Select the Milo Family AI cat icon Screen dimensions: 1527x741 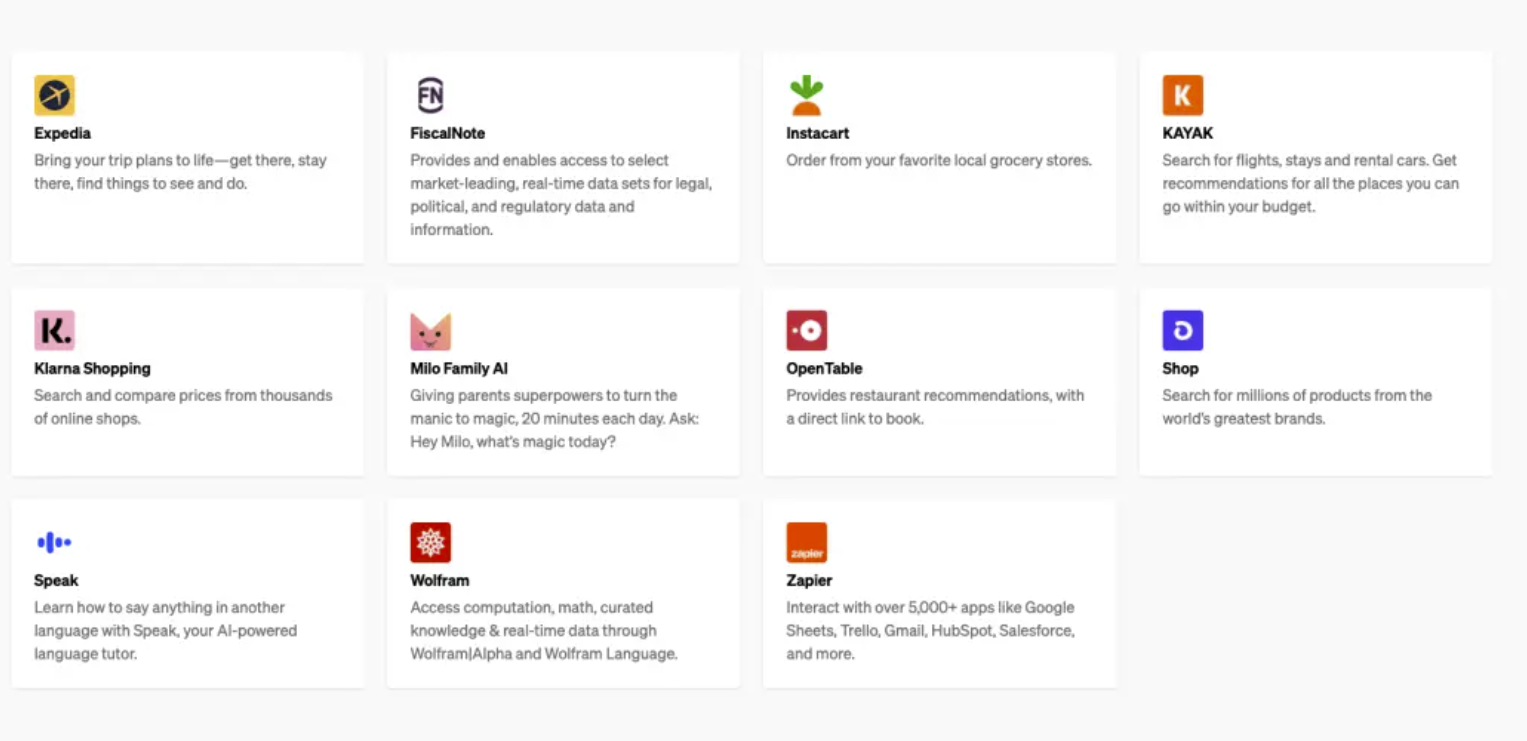tap(430, 331)
